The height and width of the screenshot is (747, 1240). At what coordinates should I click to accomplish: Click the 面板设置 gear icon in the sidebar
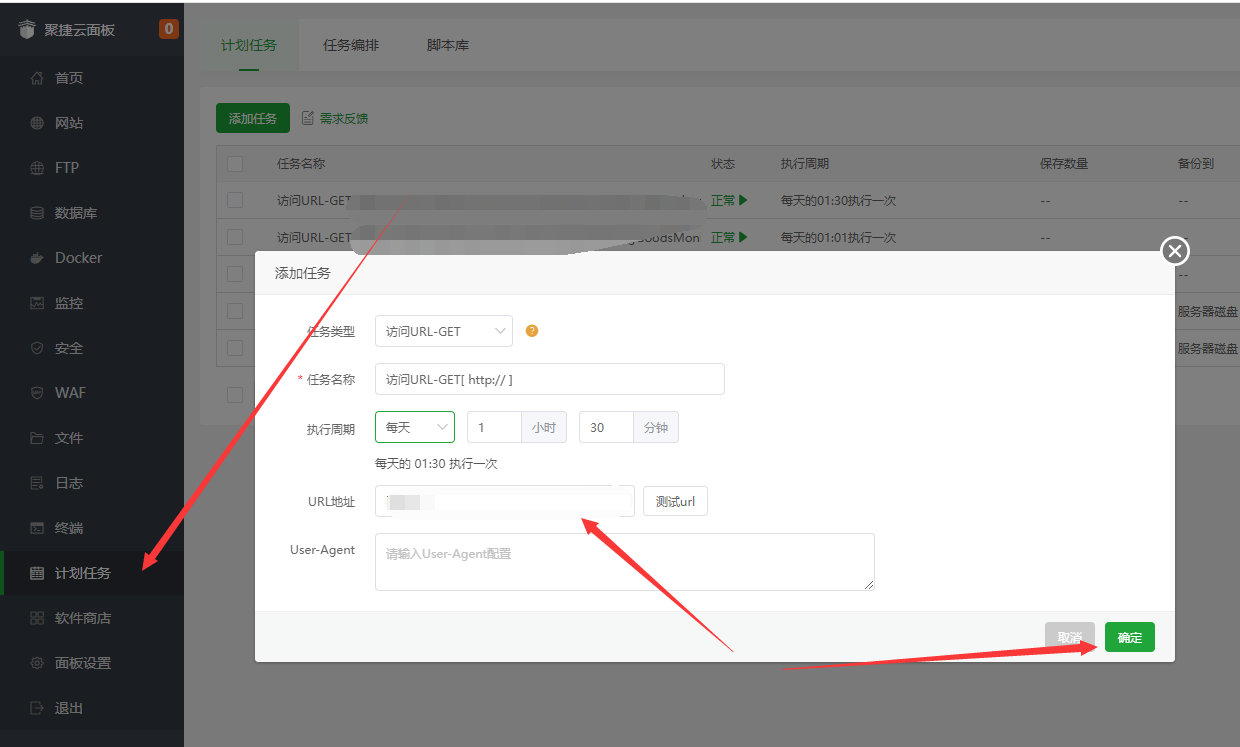click(x=37, y=663)
